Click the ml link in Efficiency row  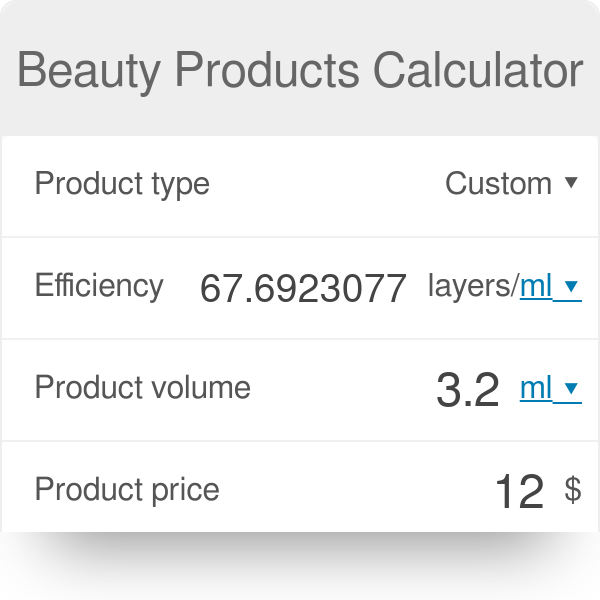pos(536,286)
